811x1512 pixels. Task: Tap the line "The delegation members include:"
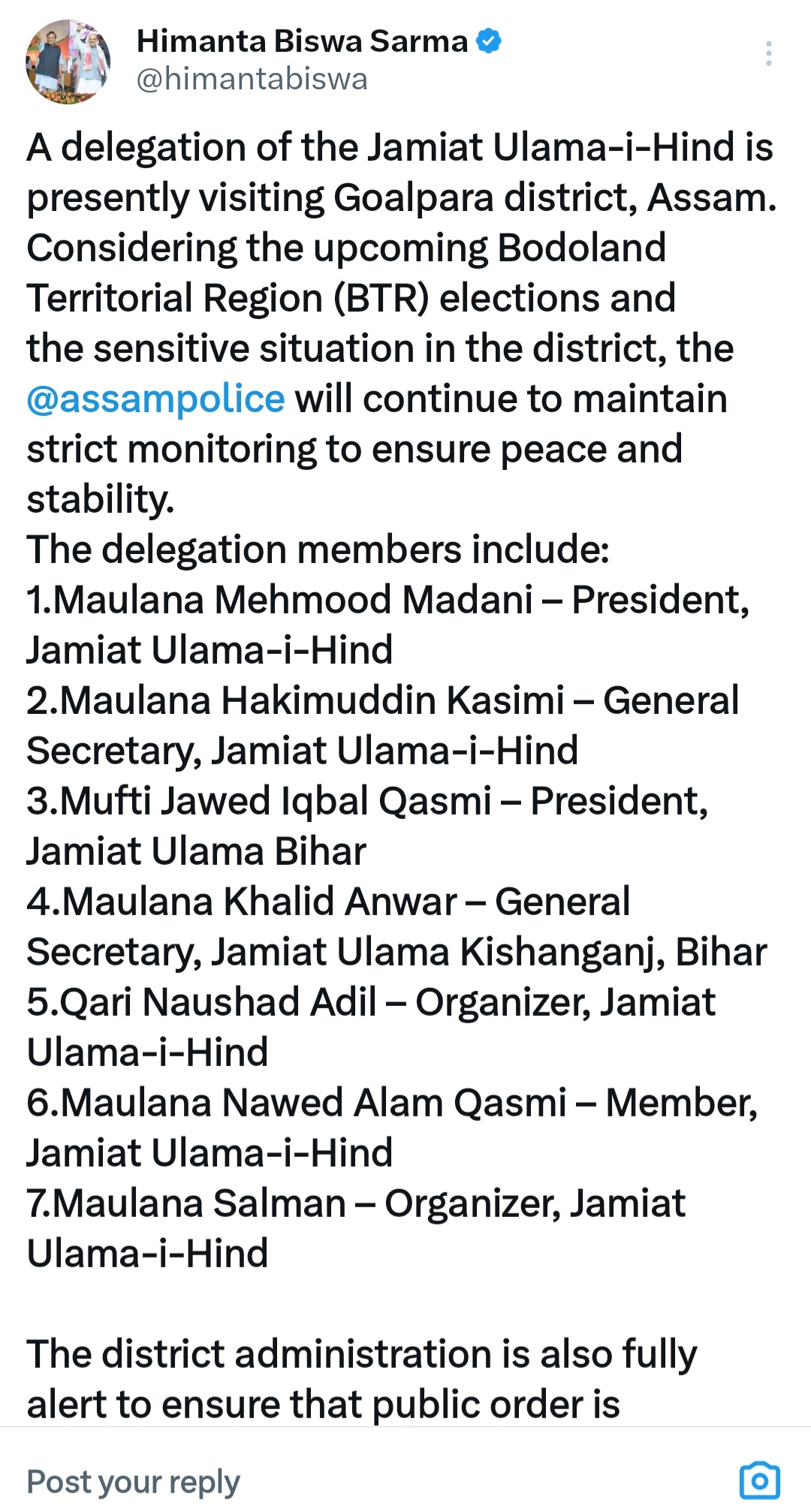pyautogui.click(x=318, y=550)
